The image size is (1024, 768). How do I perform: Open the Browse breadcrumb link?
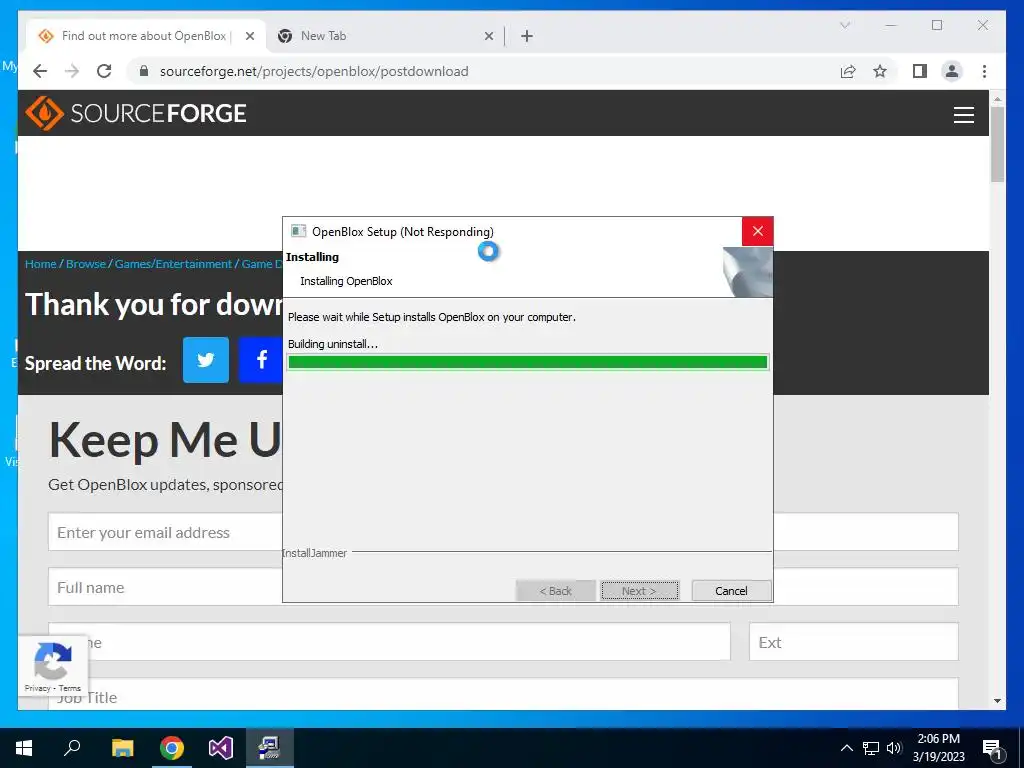(86, 264)
